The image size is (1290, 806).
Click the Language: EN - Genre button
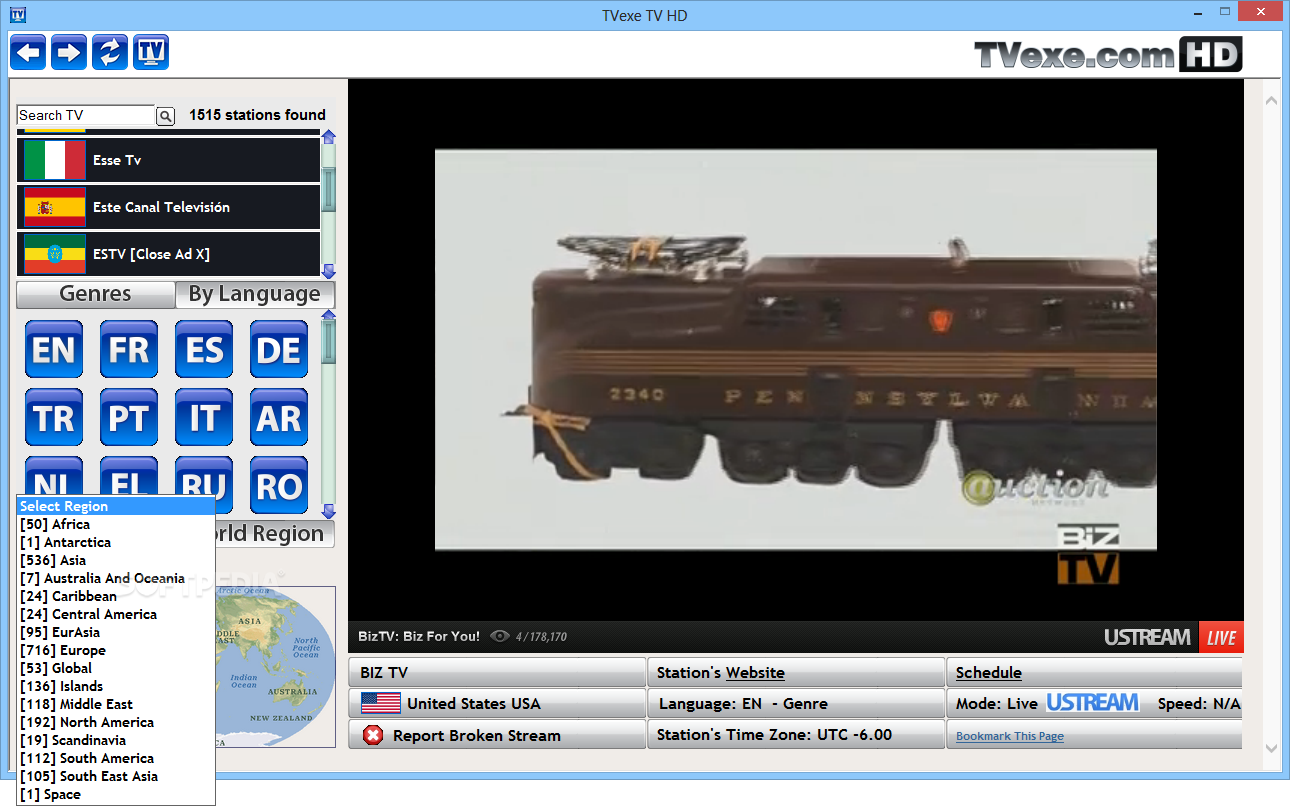tap(795, 703)
